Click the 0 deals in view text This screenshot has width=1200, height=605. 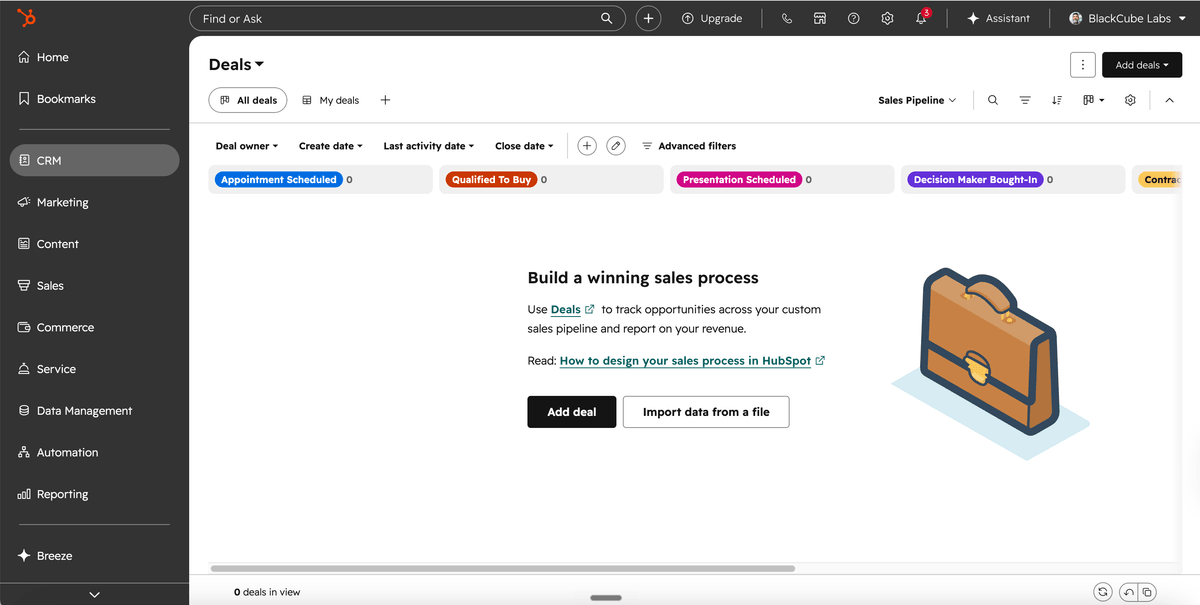coord(267,592)
